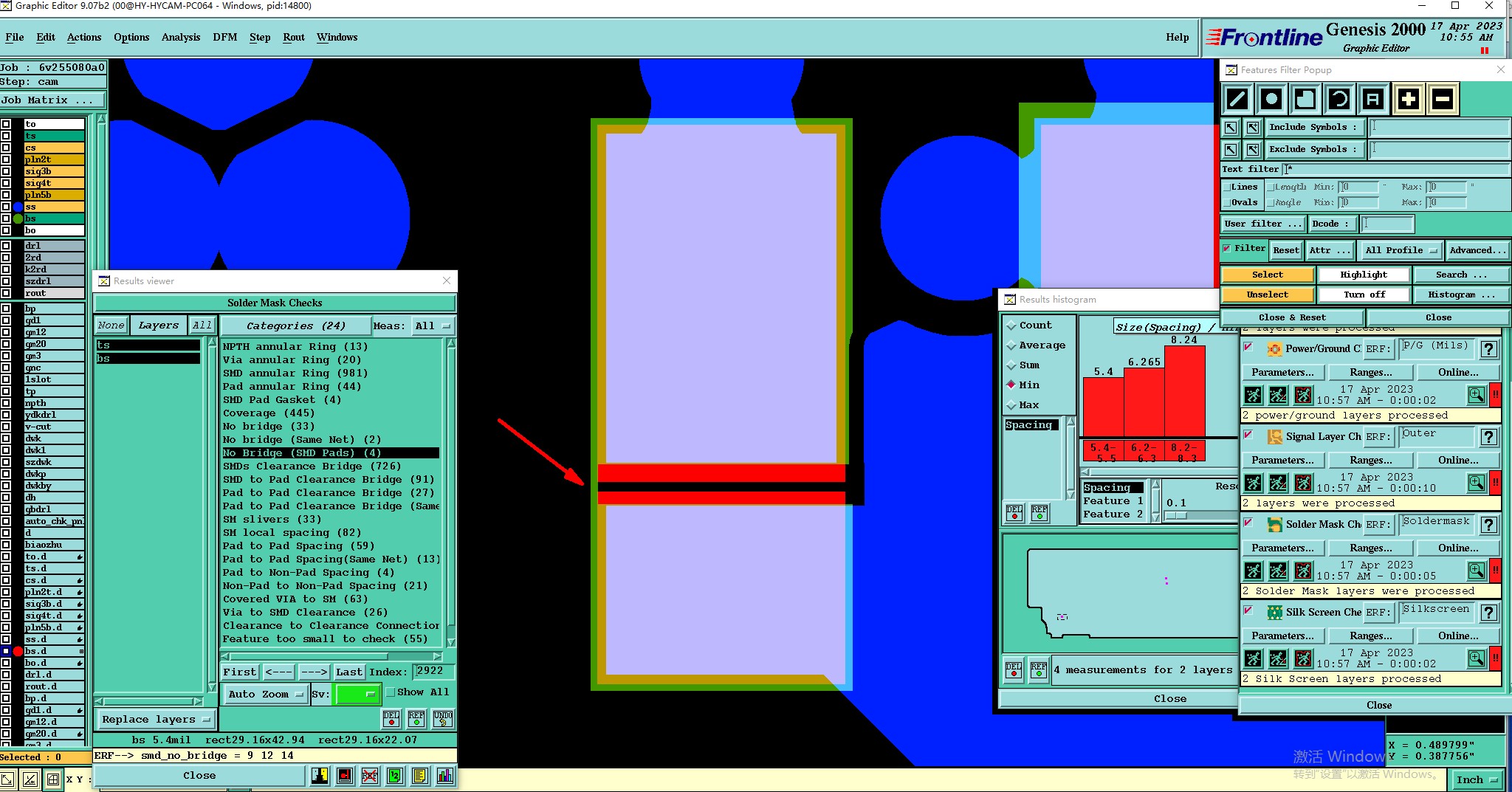Viewport: 1512px width, 792px height.
Task: Open the Auto Zoom dropdown
Action: tap(265, 695)
